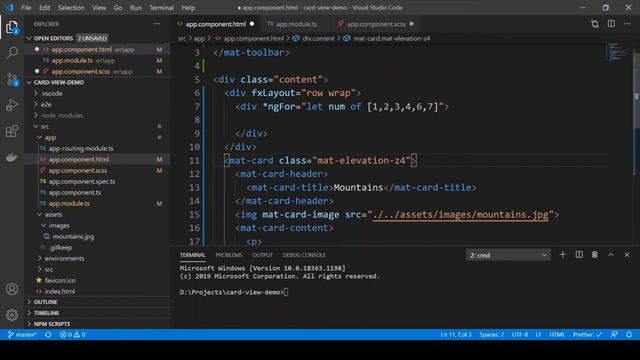Click the master branch indicator
The height and width of the screenshot is (360, 640).
click(x=22, y=335)
